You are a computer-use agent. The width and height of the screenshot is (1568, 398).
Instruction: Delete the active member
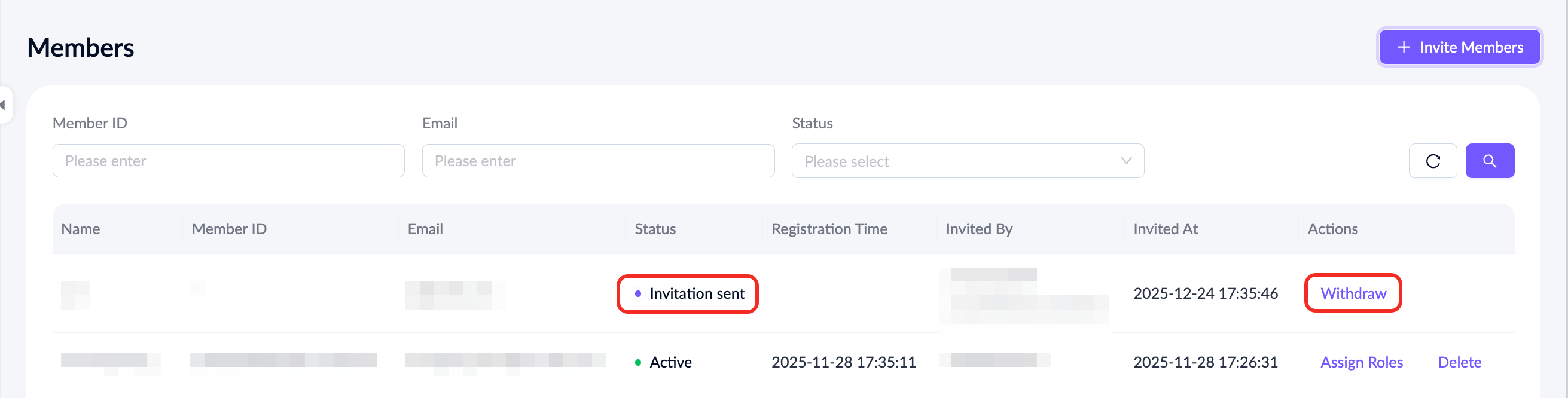(x=1459, y=362)
